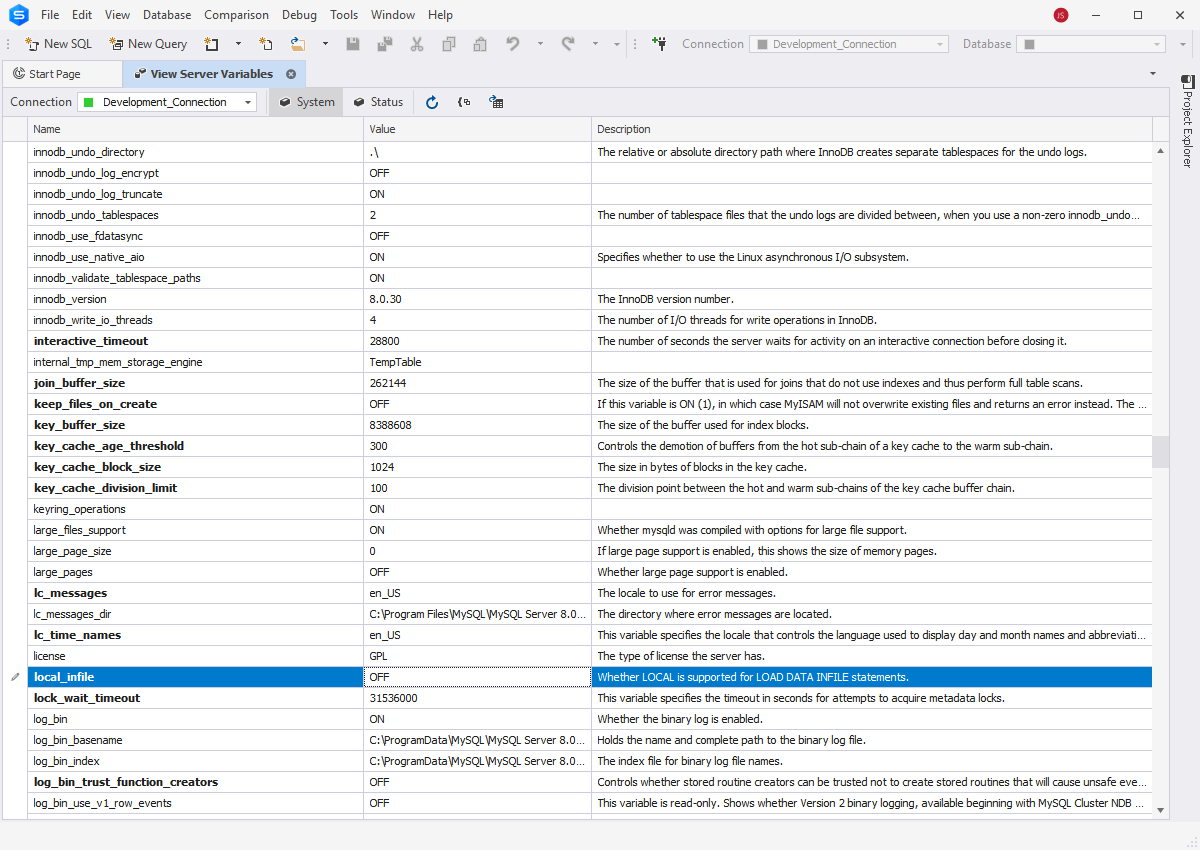The width and height of the screenshot is (1200, 850).
Task: Close the View Server Variables tab
Action: pos(291,74)
